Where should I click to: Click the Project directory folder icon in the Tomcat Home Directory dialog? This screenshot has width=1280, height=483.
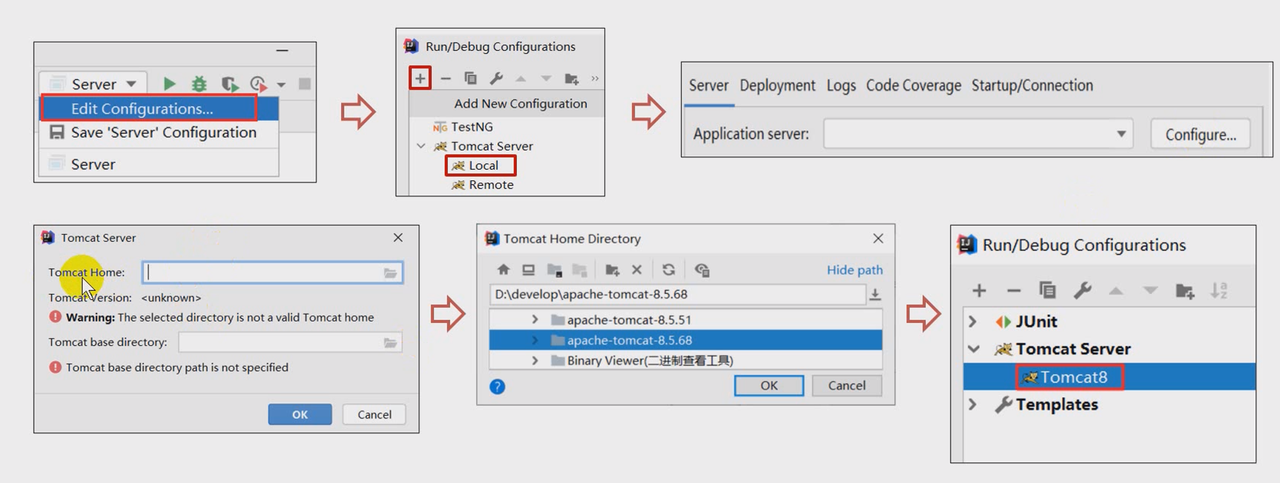point(553,270)
